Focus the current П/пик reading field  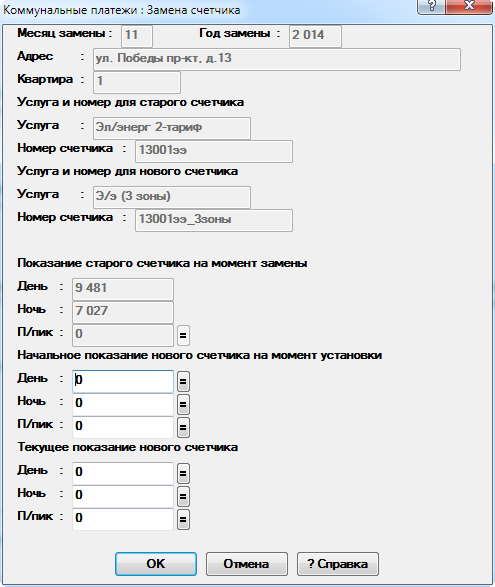click(123, 519)
